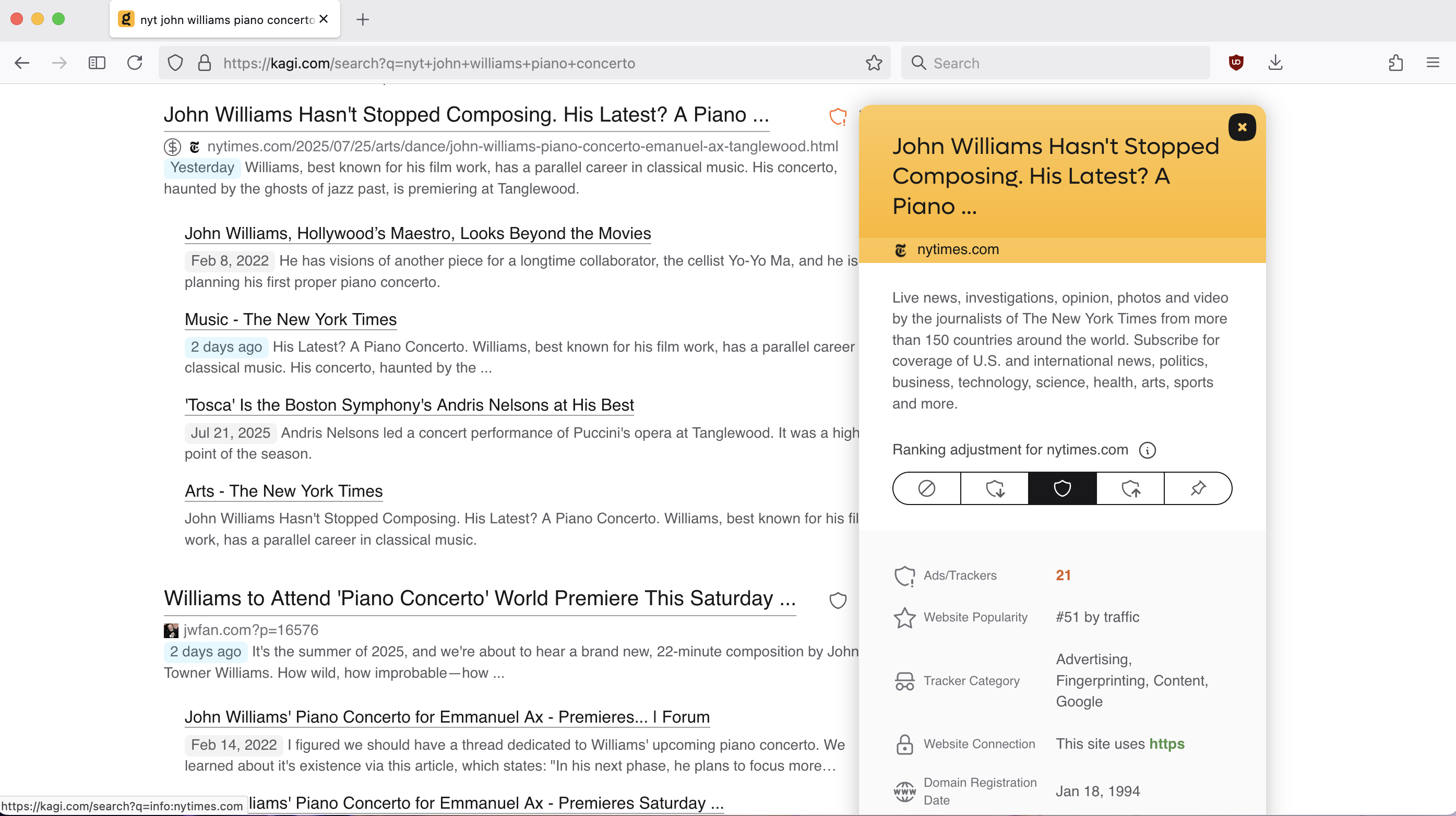Block nytimes.com in ranking adjustment
The image size is (1456, 816).
[x=926, y=488]
